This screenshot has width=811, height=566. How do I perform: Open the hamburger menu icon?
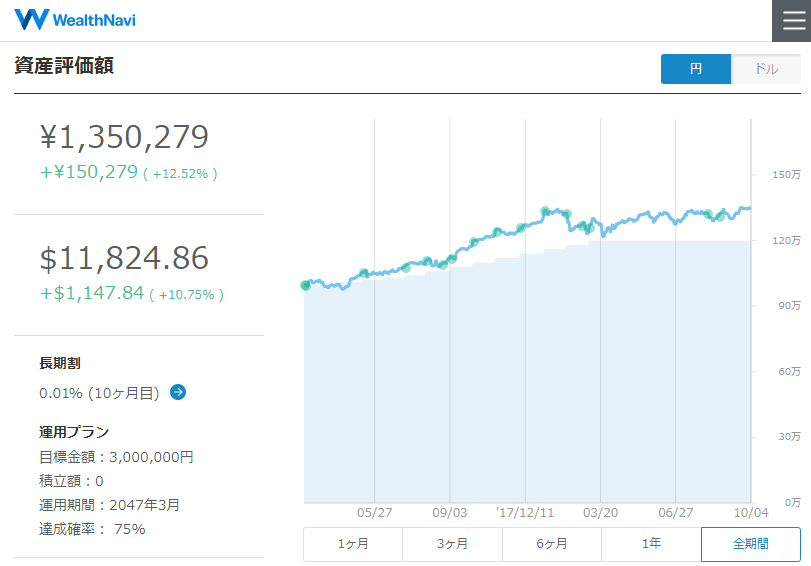click(x=792, y=21)
